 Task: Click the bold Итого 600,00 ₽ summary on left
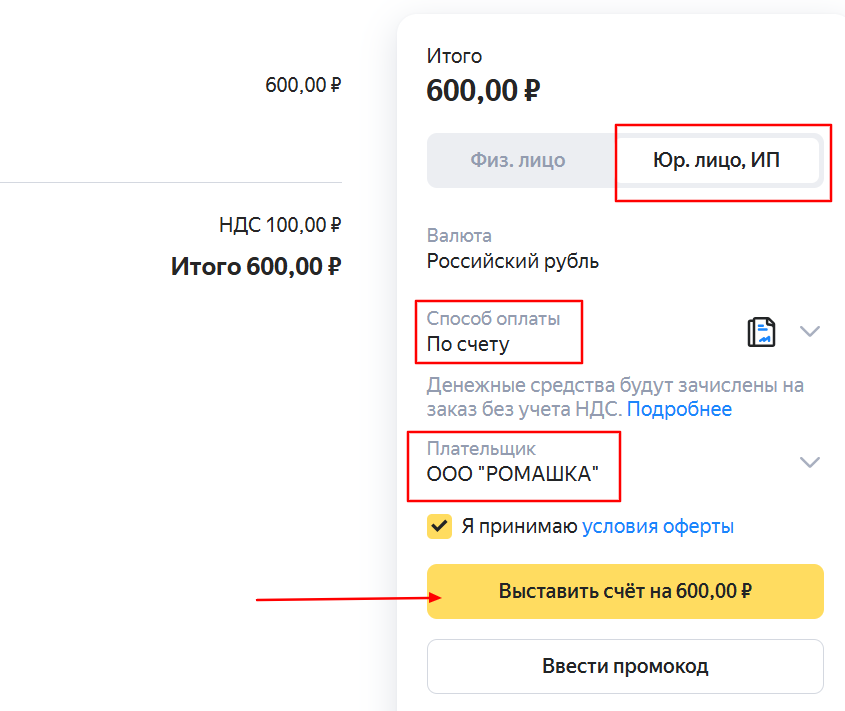coord(256,267)
